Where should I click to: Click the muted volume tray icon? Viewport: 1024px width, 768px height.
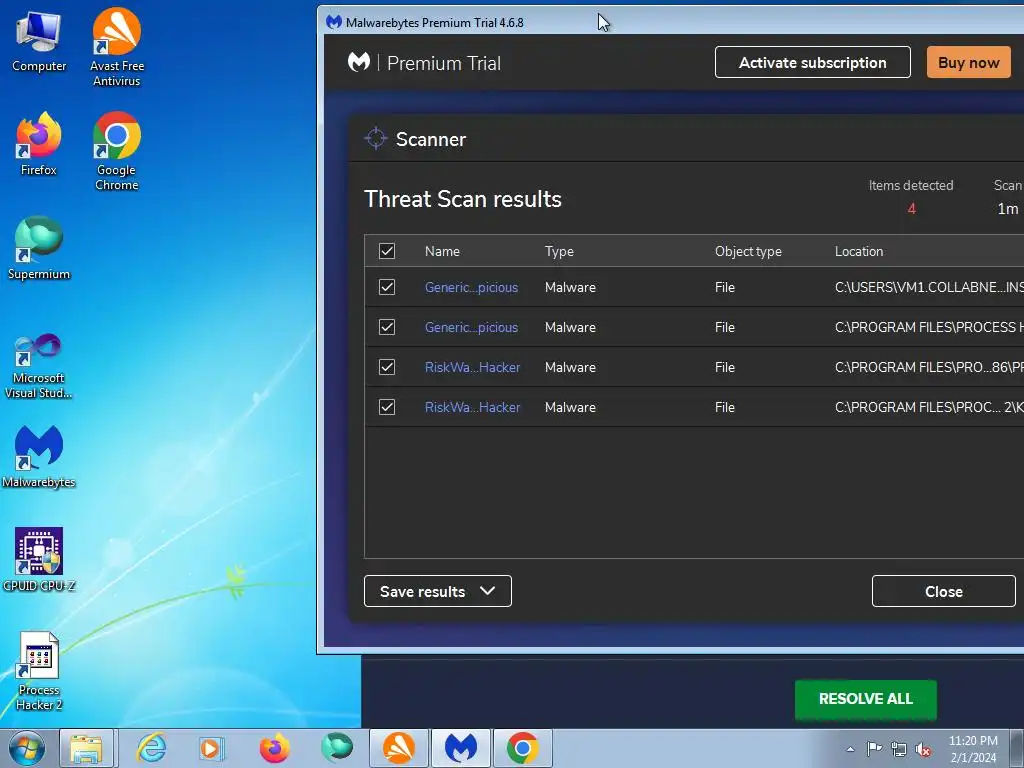click(x=923, y=749)
